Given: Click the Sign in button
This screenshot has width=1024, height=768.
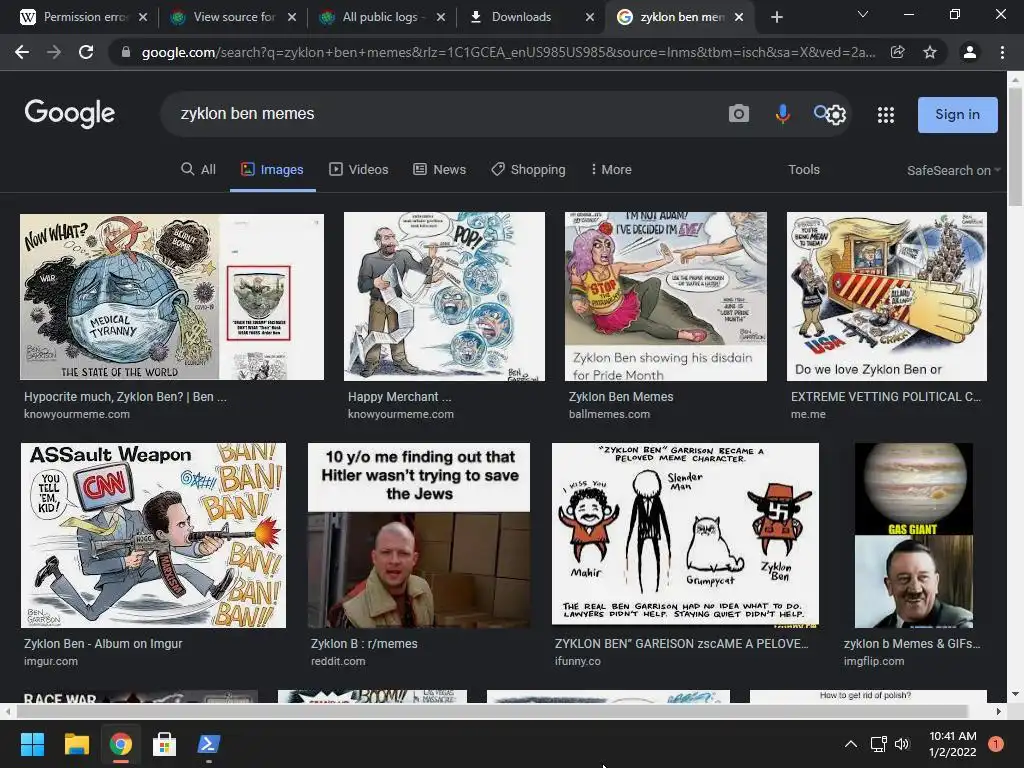Looking at the screenshot, I should point(957,114).
